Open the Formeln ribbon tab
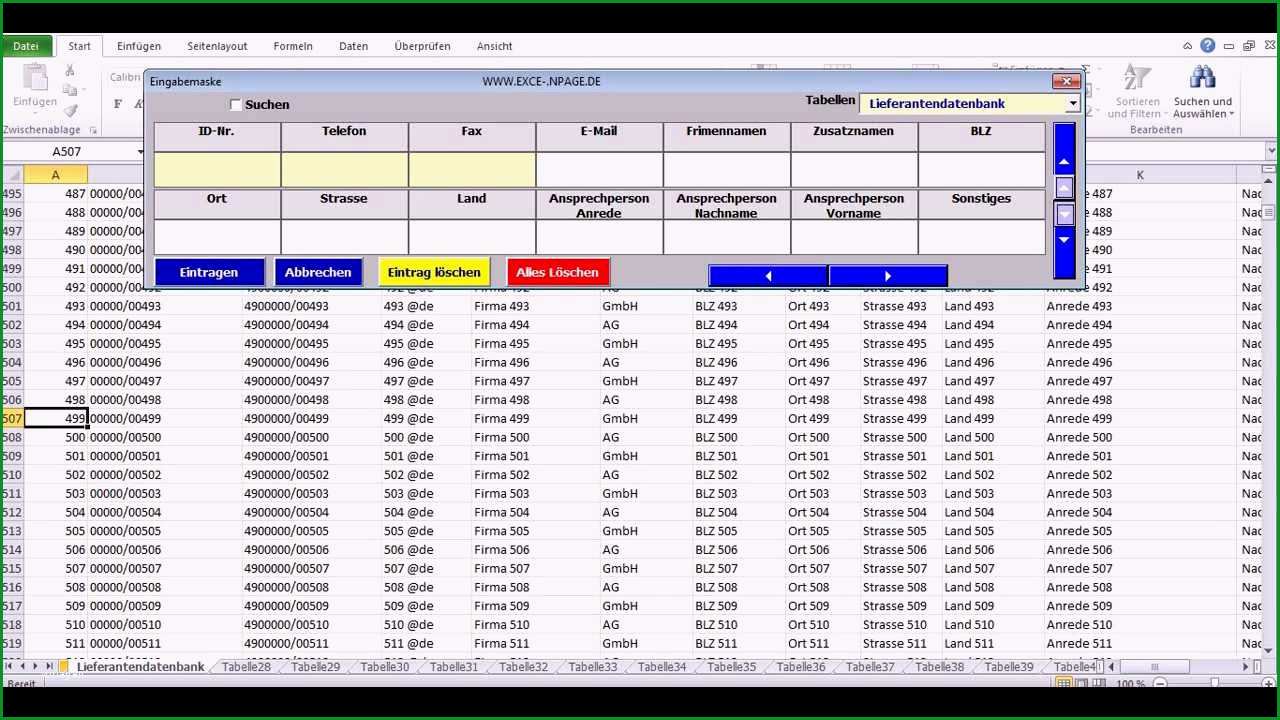This screenshot has width=1280, height=720. tap(293, 46)
